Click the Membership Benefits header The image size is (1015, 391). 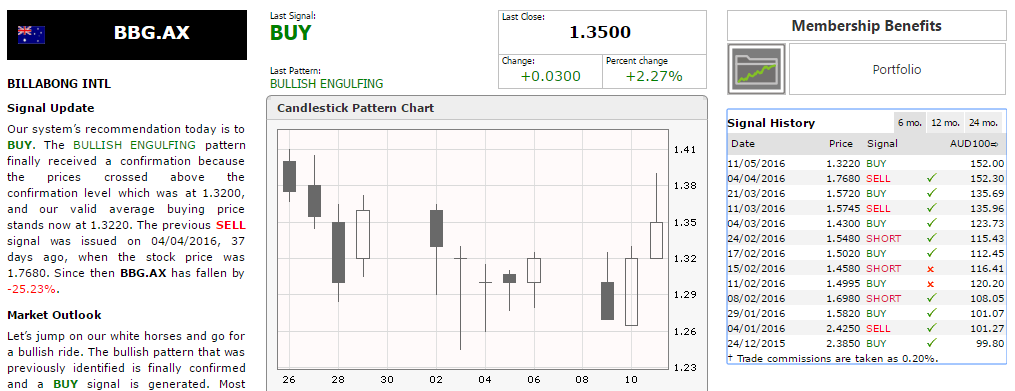867,26
